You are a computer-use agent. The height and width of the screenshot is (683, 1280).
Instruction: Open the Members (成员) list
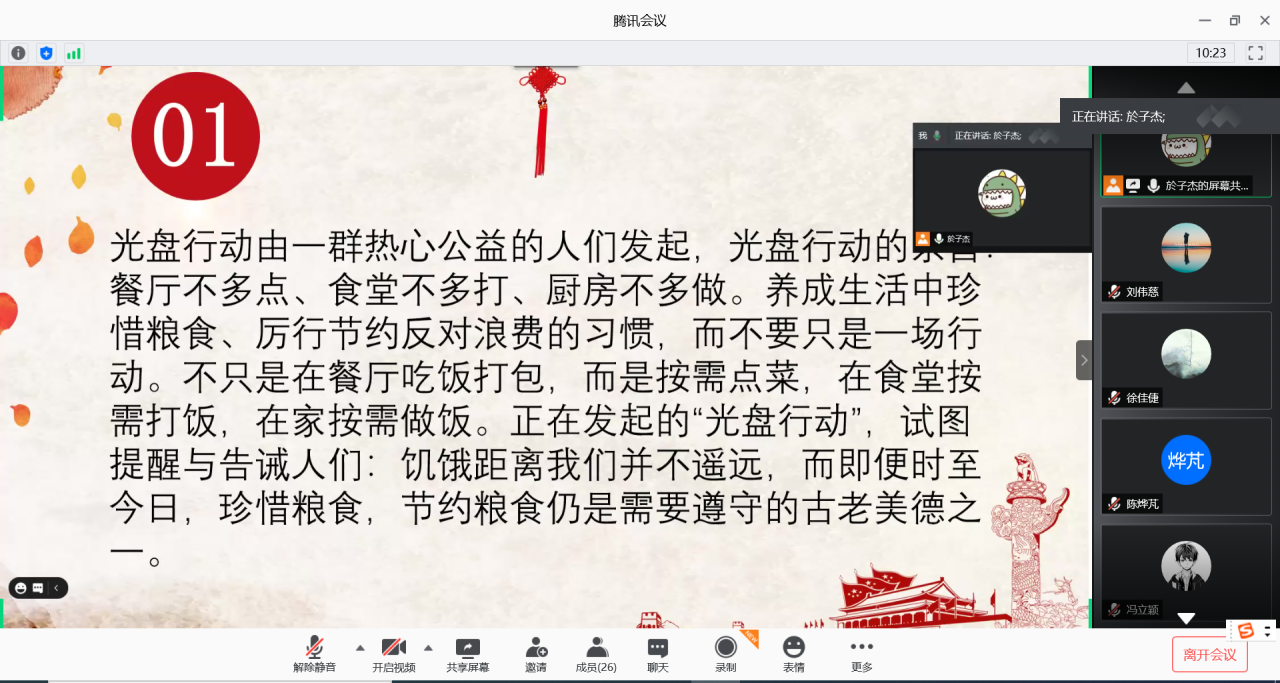pyautogui.click(x=596, y=655)
